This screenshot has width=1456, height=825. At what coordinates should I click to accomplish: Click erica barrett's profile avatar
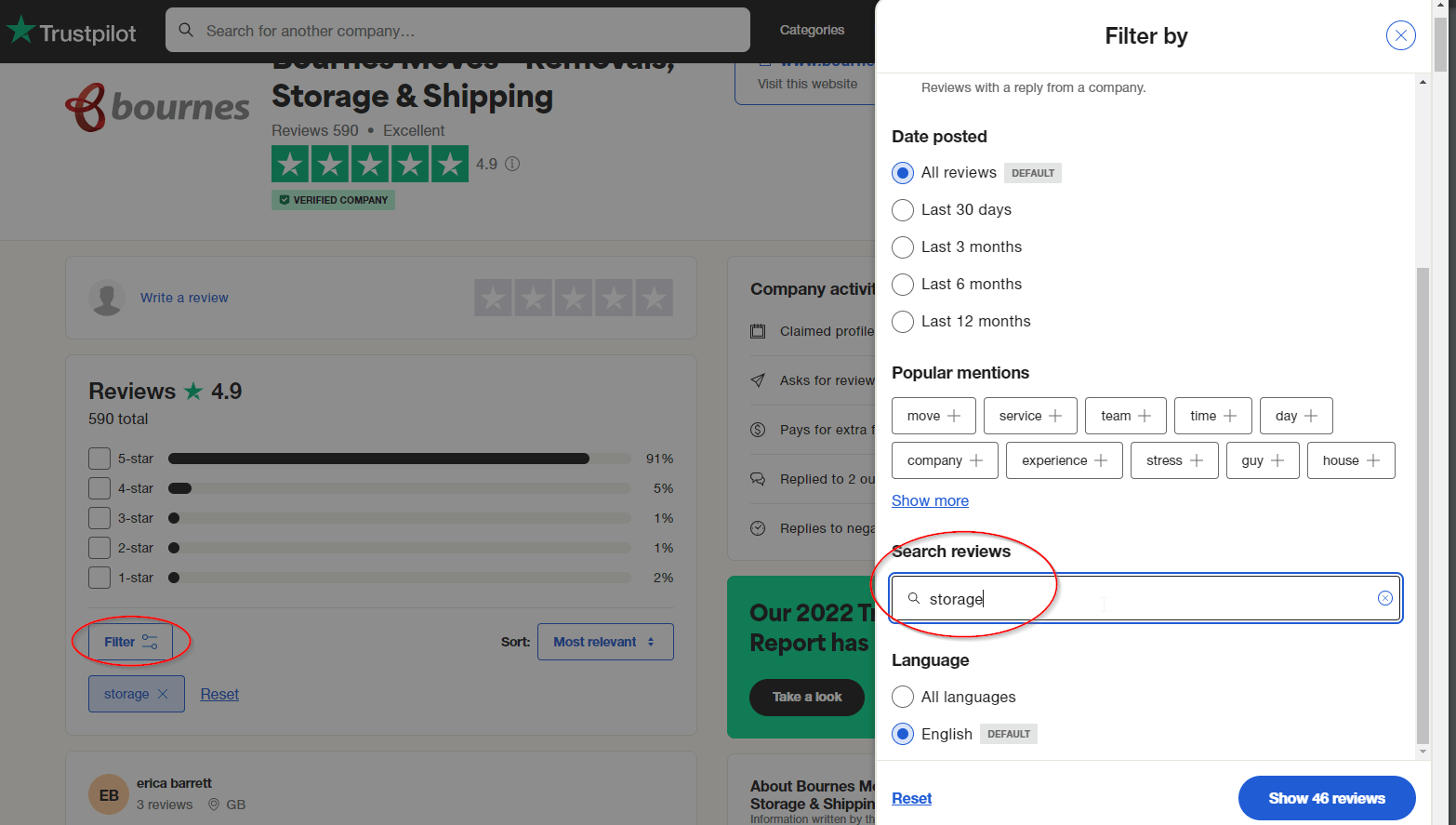click(108, 793)
